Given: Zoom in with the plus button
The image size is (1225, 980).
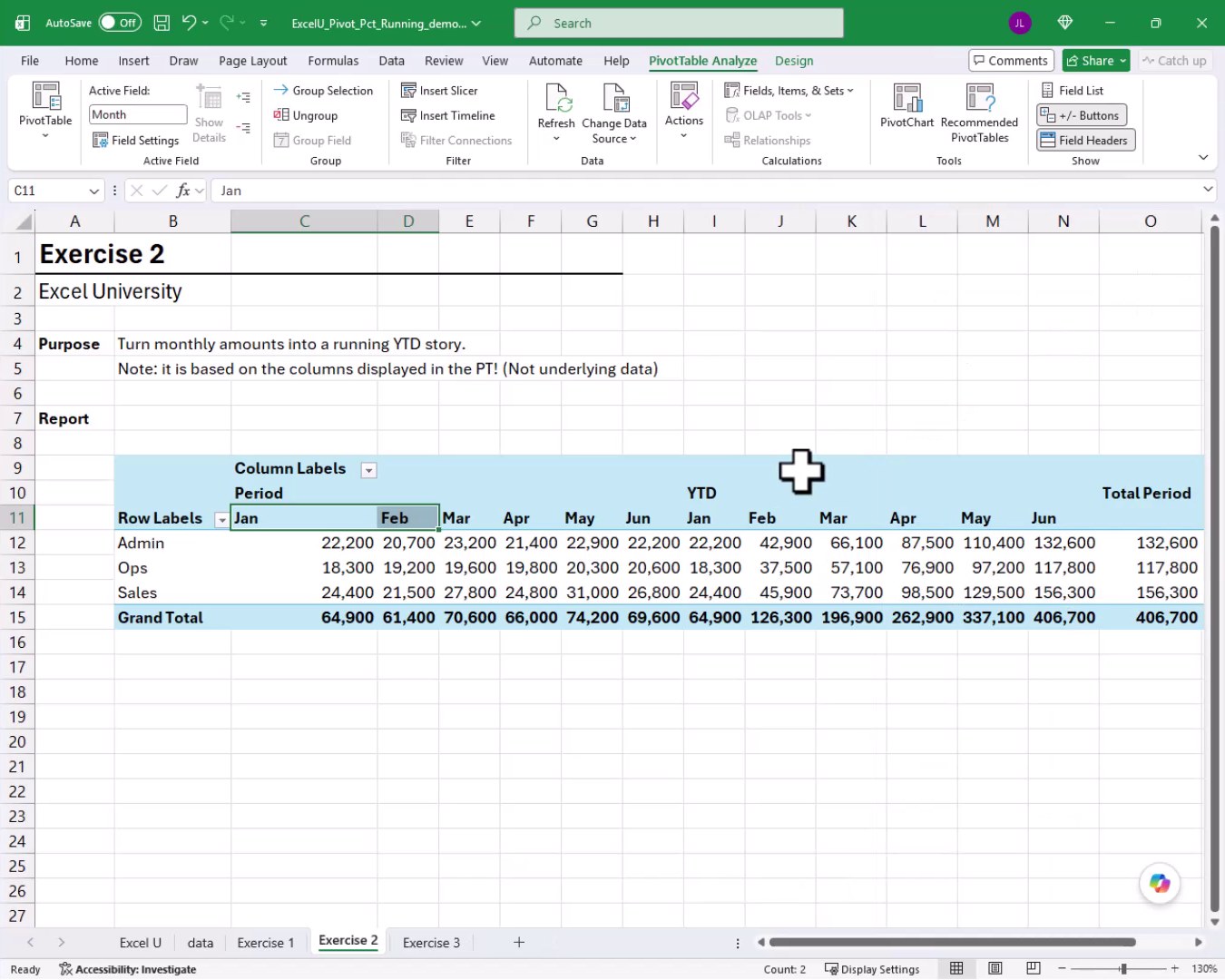Looking at the screenshot, I should coord(1175,969).
